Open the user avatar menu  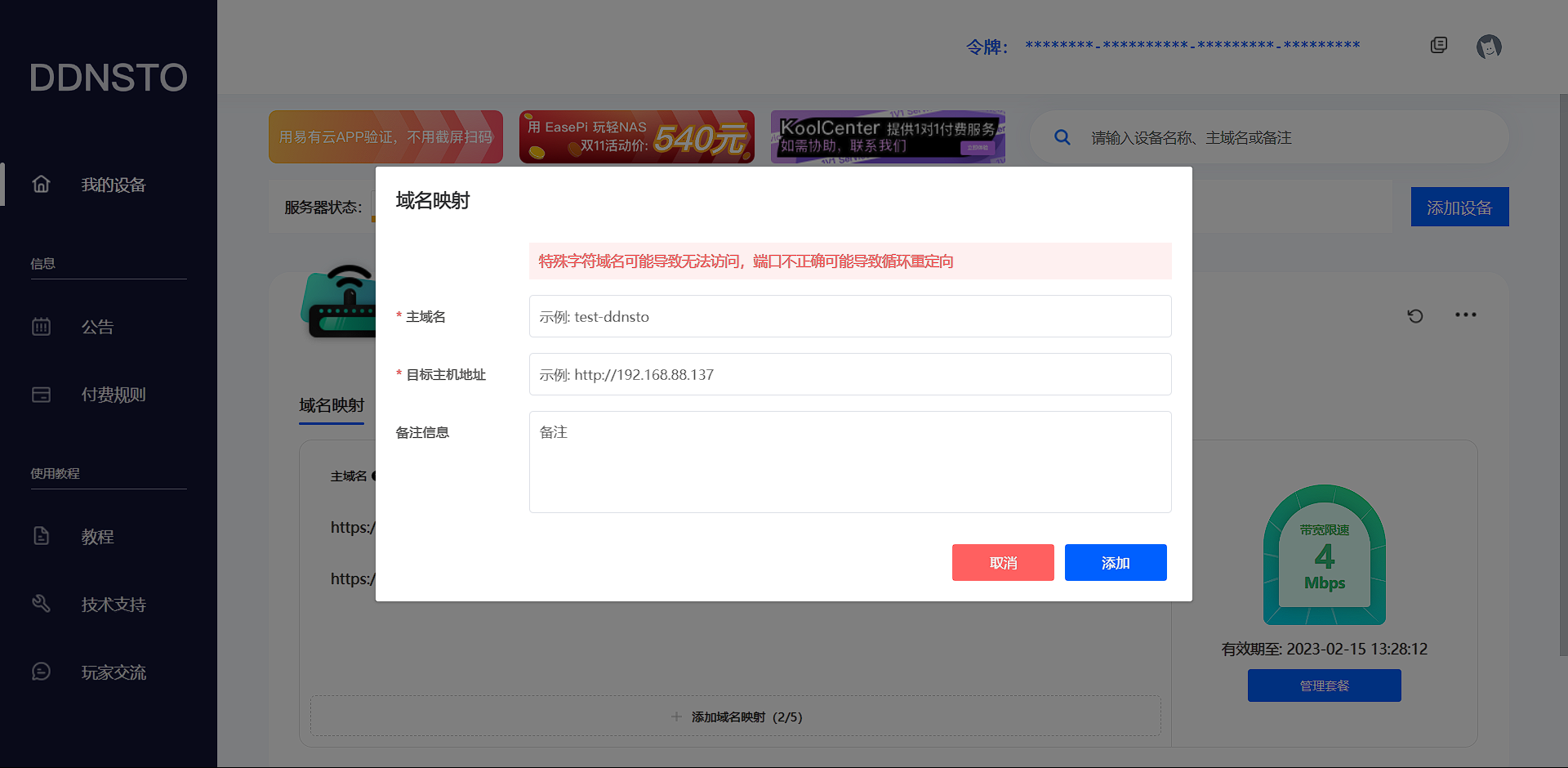(1488, 47)
